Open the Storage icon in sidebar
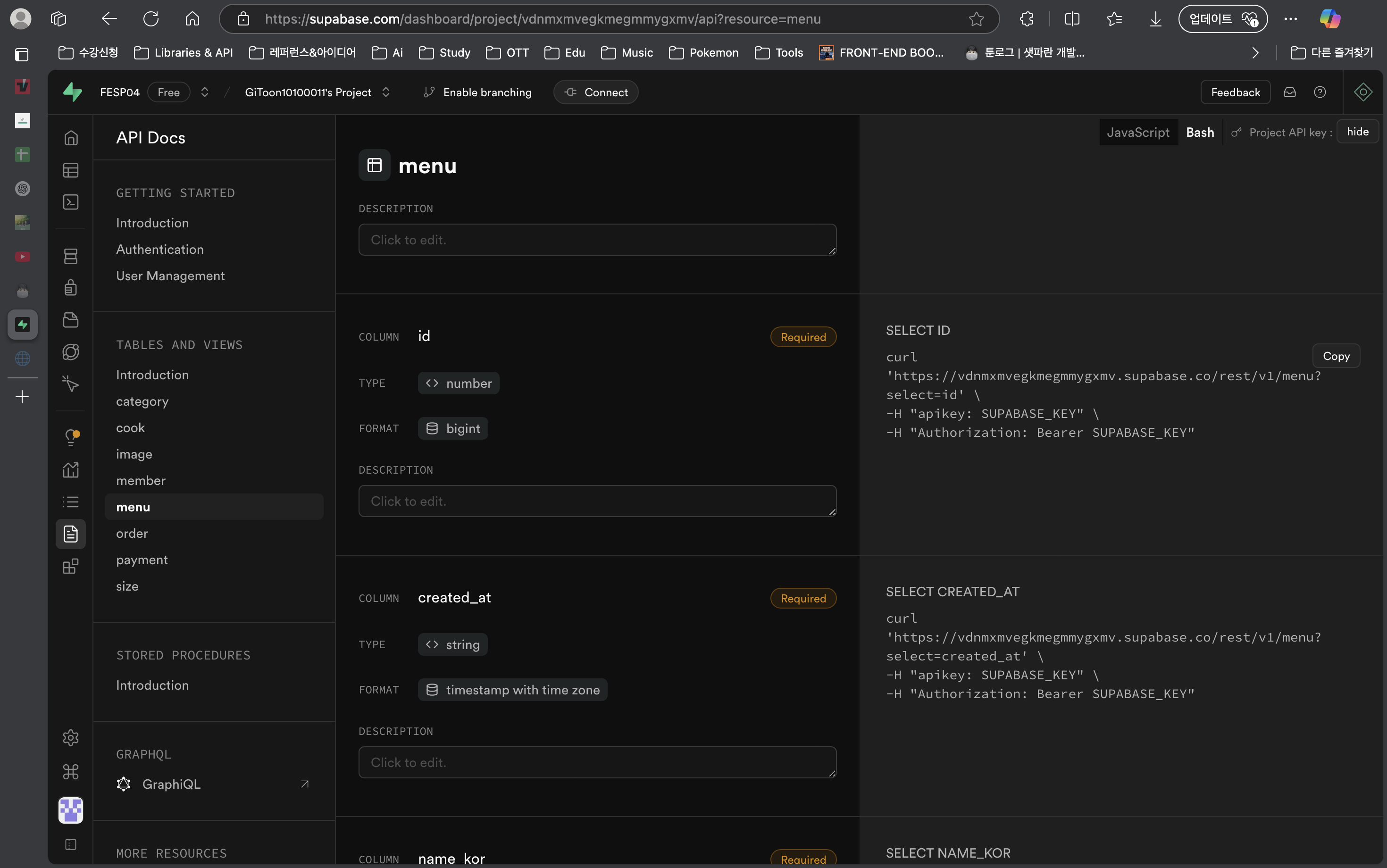Screen dimensions: 1387x868 click(x=71, y=320)
